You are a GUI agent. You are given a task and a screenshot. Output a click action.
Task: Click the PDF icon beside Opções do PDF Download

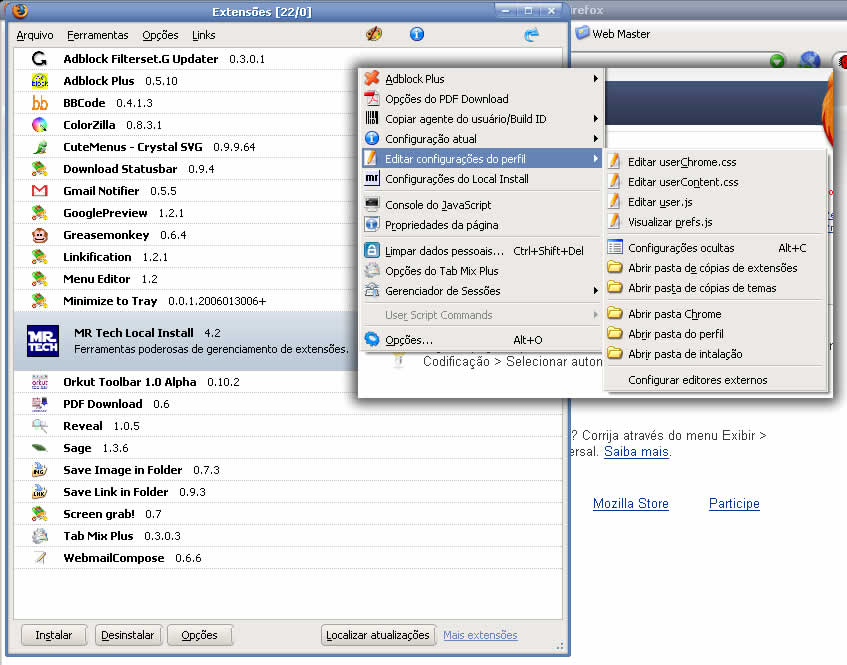click(372, 98)
